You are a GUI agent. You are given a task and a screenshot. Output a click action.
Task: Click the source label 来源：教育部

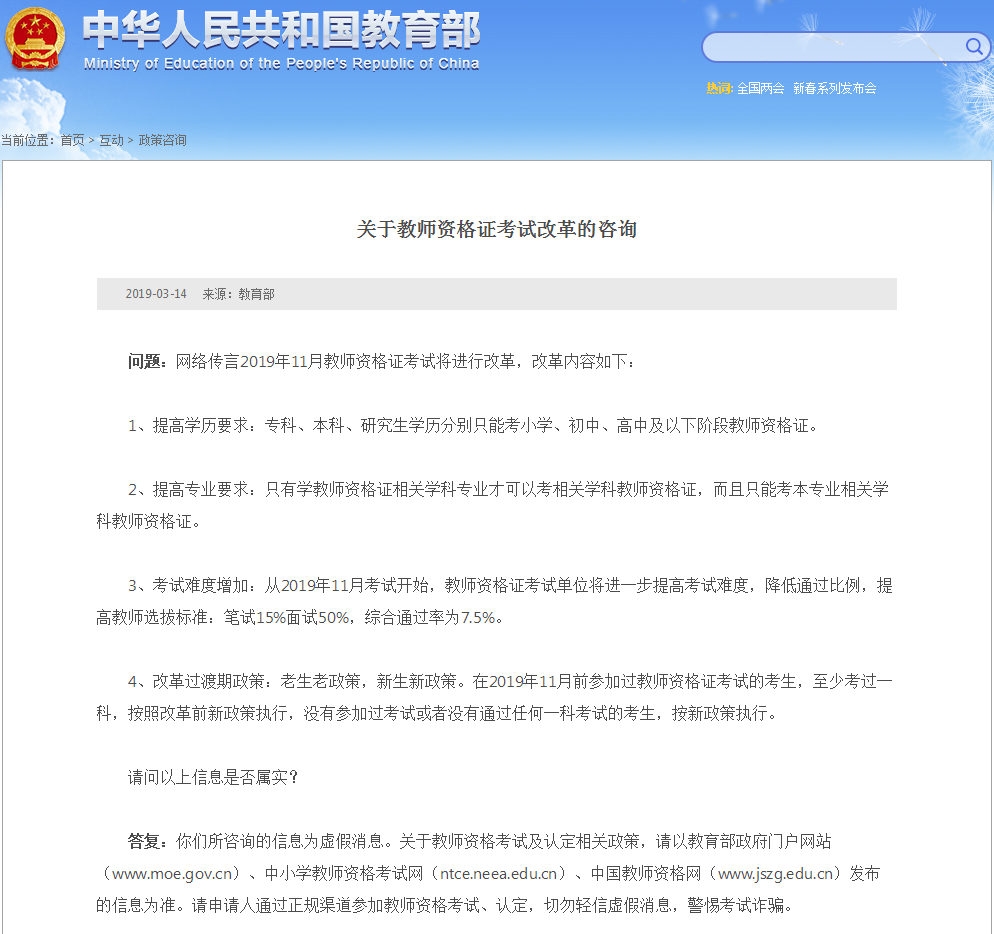238,294
